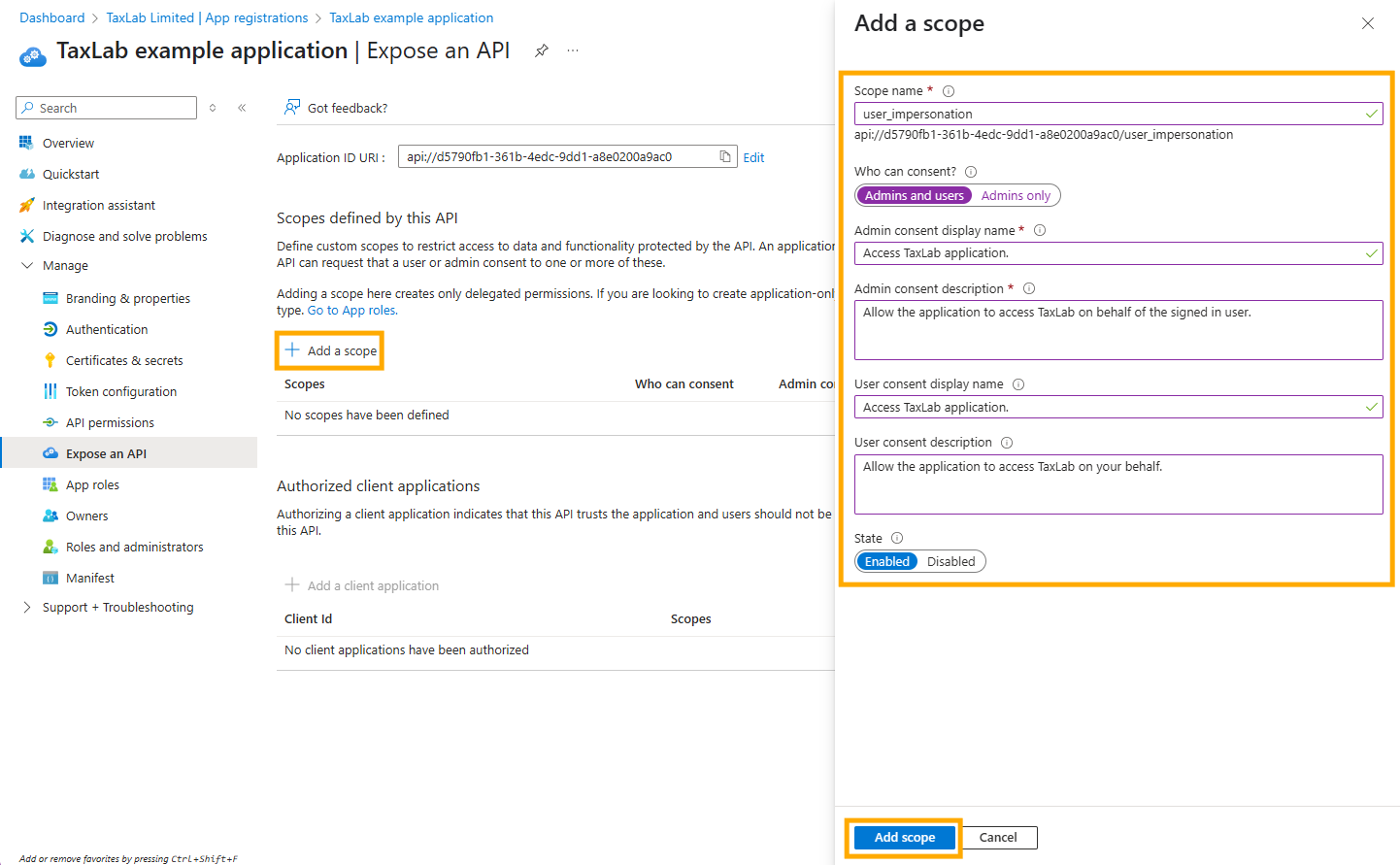
Task: Close the Add a scope panel
Action: [x=1368, y=23]
